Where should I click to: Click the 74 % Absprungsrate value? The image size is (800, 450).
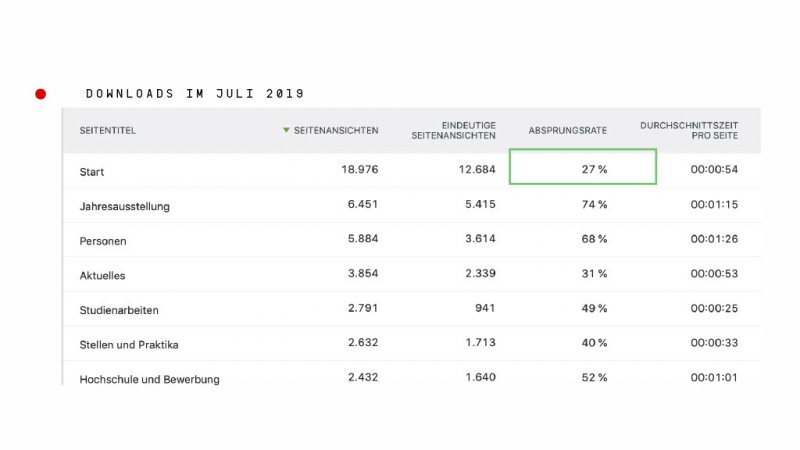(x=594, y=204)
